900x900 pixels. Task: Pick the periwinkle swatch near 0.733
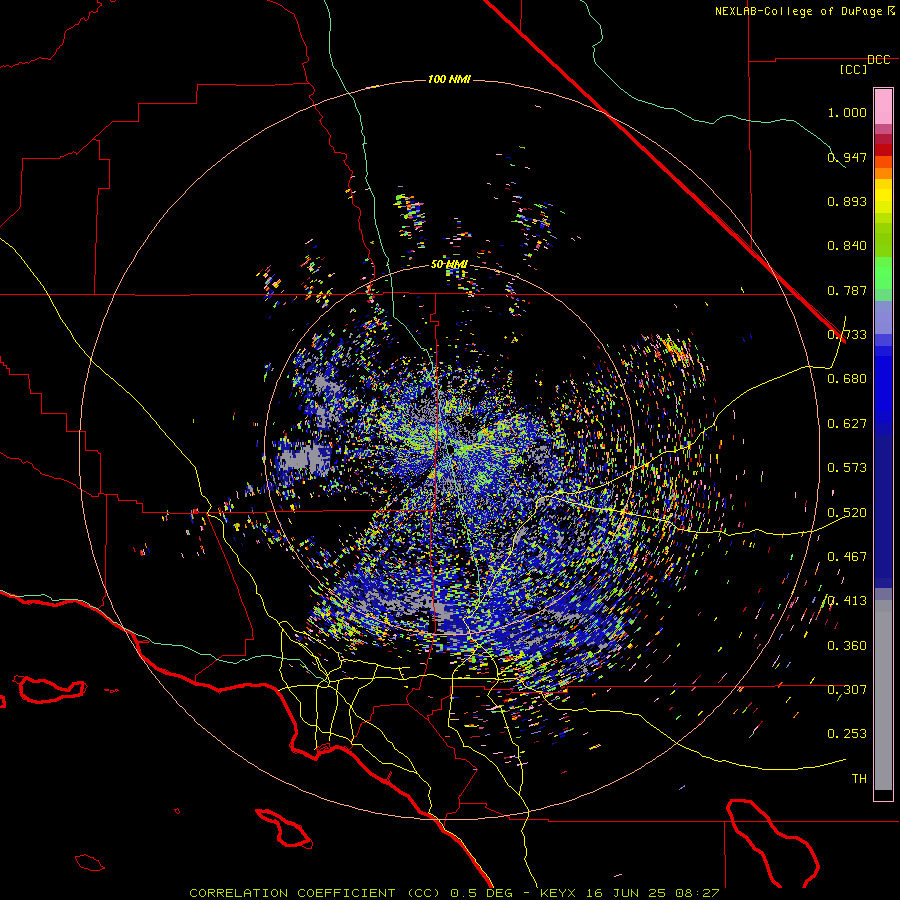883,317
